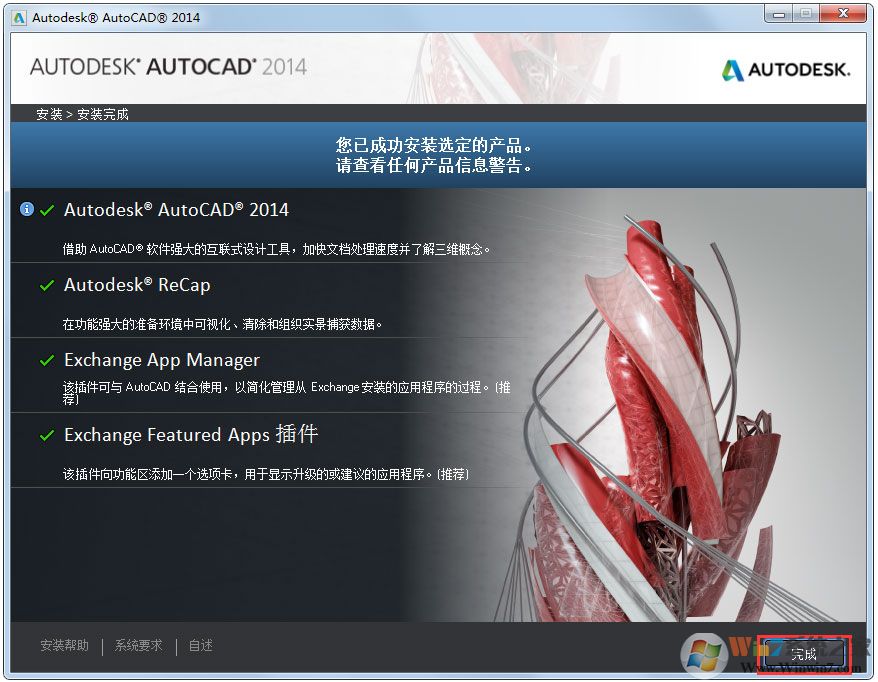Click the info icon beside Autodesk AutoCAD 2014
The height and width of the screenshot is (682, 878).
tap(25, 210)
